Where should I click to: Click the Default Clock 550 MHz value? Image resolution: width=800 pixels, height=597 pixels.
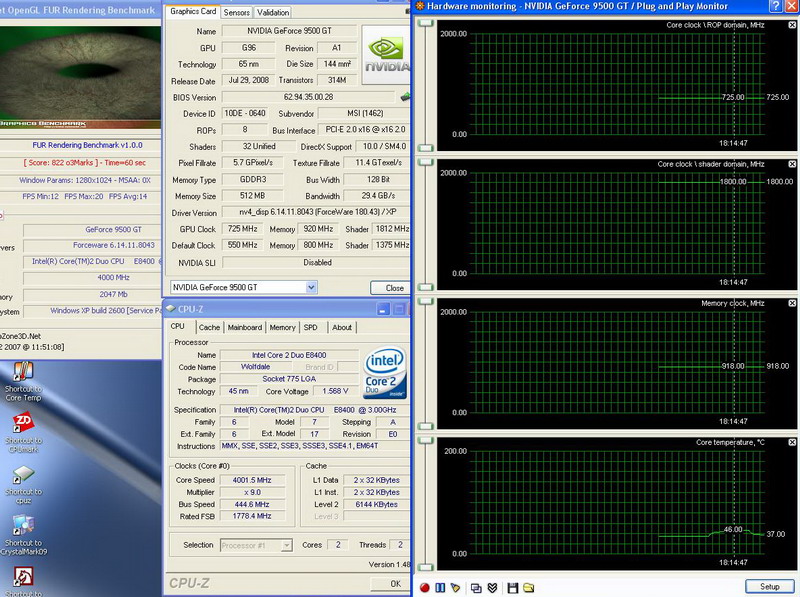pos(243,245)
